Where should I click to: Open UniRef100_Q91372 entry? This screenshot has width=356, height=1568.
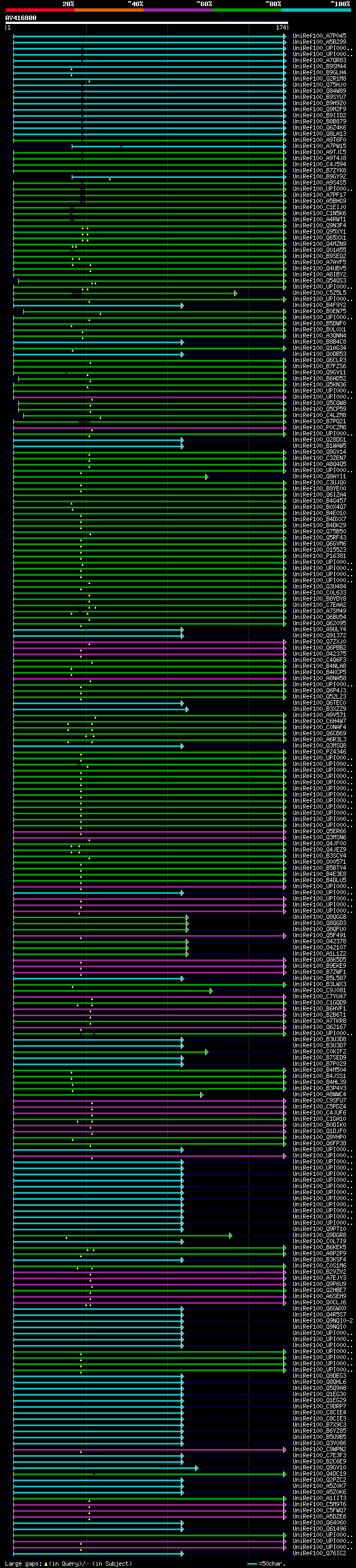[x=319, y=635]
